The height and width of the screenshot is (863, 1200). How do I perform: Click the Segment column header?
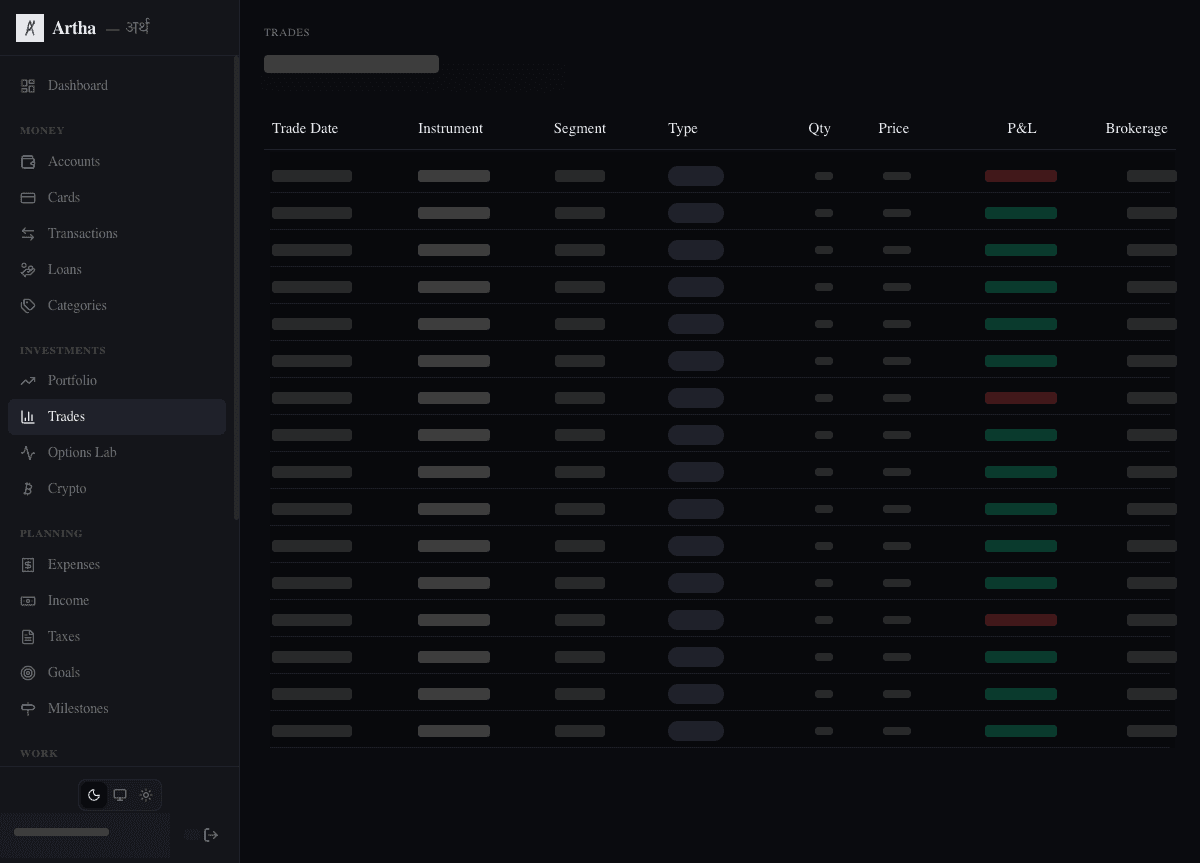tap(580, 129)
